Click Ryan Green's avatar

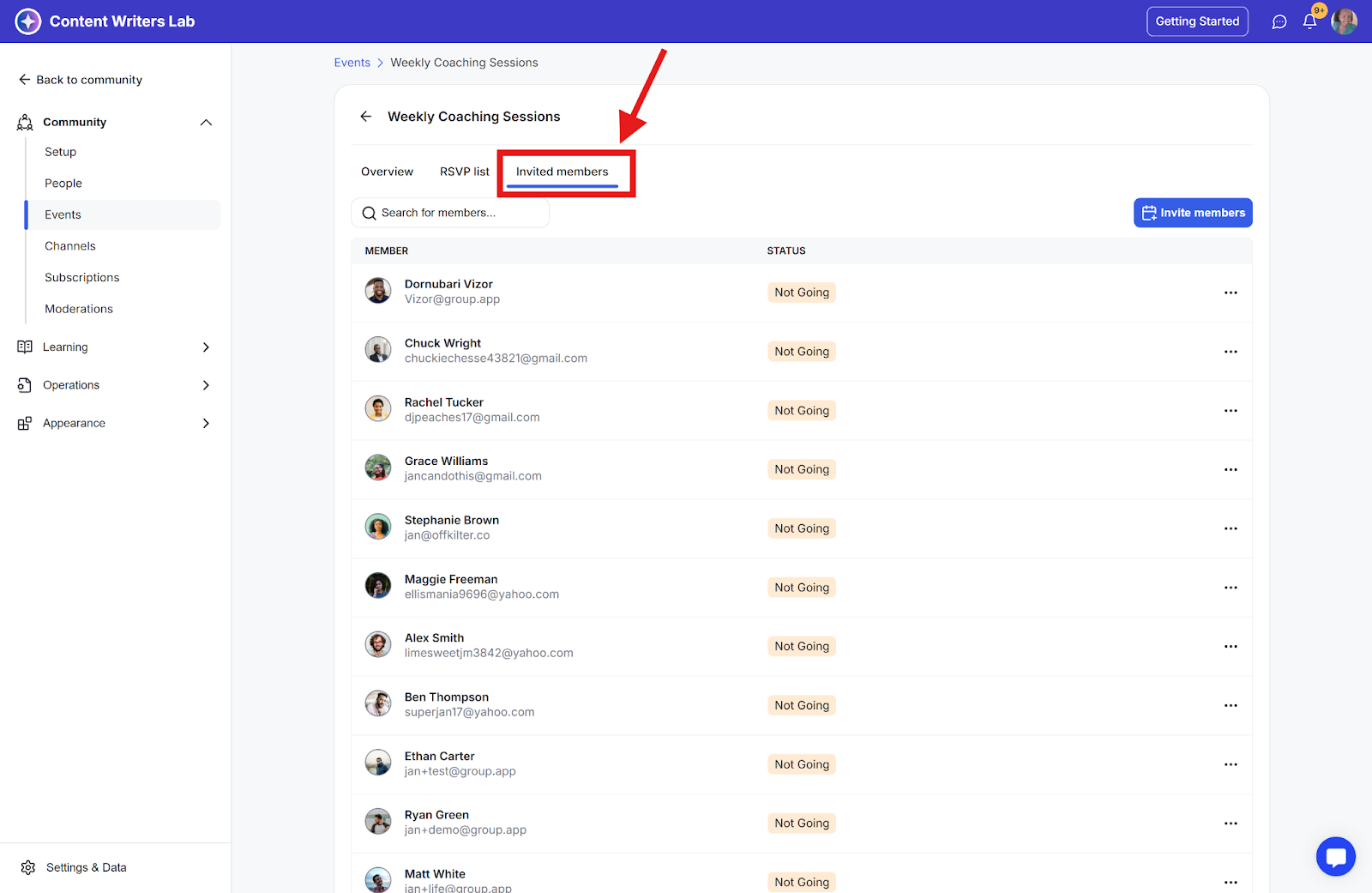coord(378,822)
